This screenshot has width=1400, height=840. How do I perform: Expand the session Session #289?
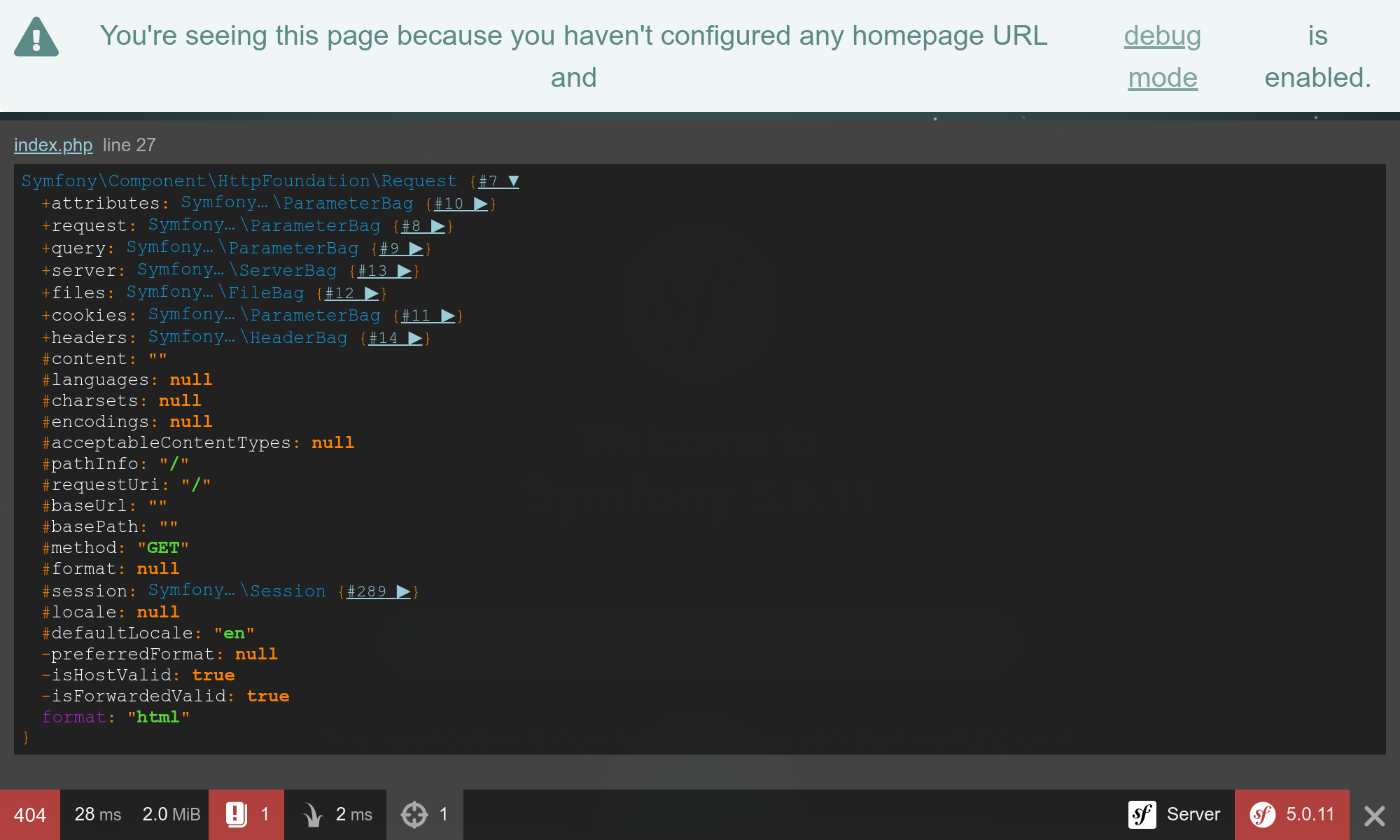[x=379, y=591]
